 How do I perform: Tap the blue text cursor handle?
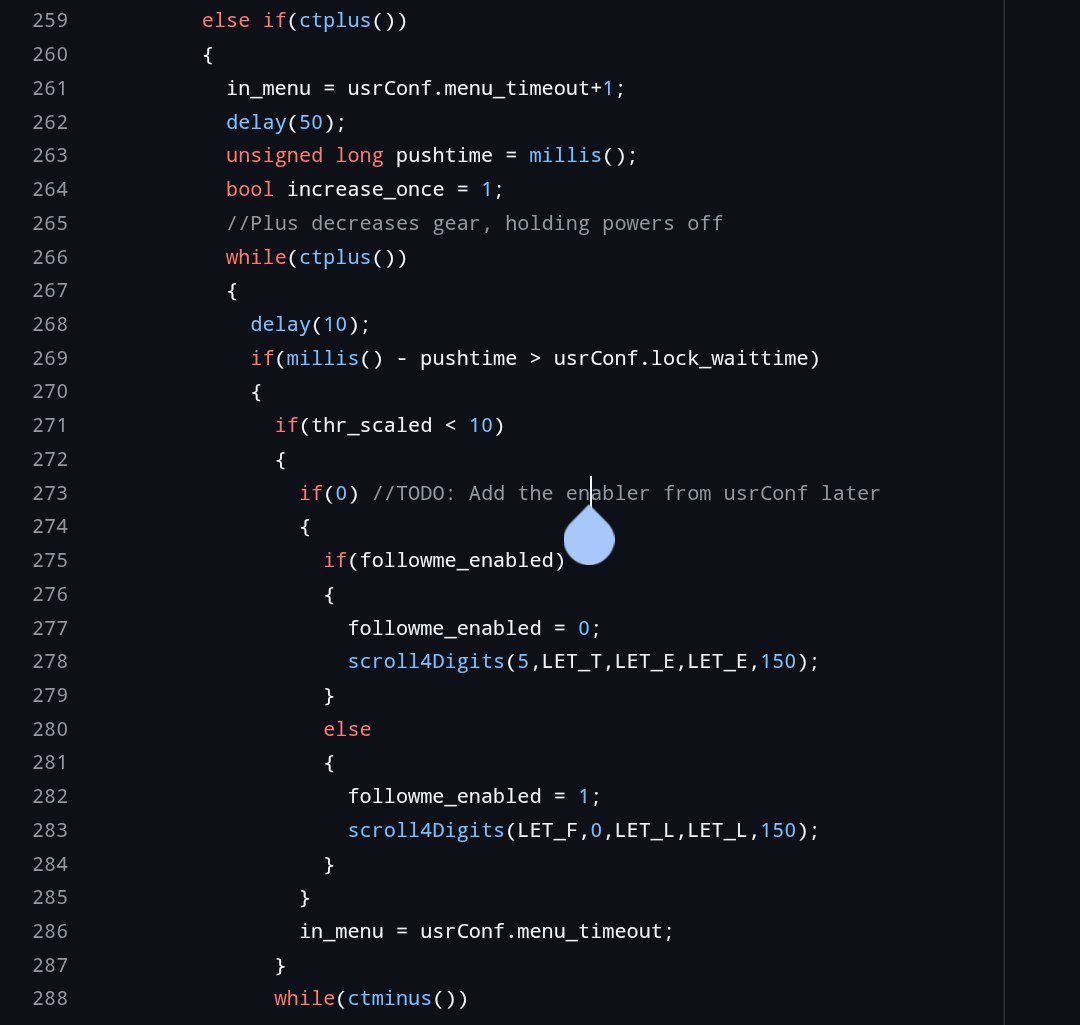click(589, 537)
